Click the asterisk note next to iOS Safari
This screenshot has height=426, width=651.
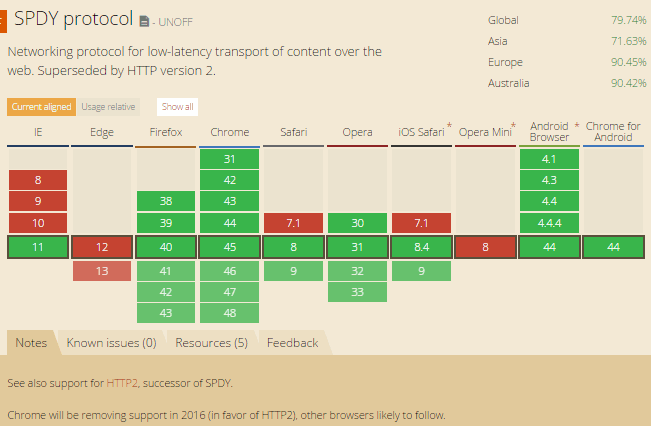[448, 127]
